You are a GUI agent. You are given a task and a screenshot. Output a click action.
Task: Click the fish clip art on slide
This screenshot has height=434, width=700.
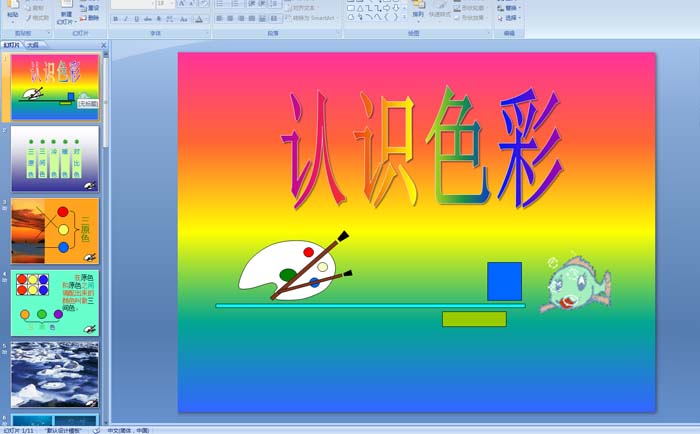click(575, 284)
